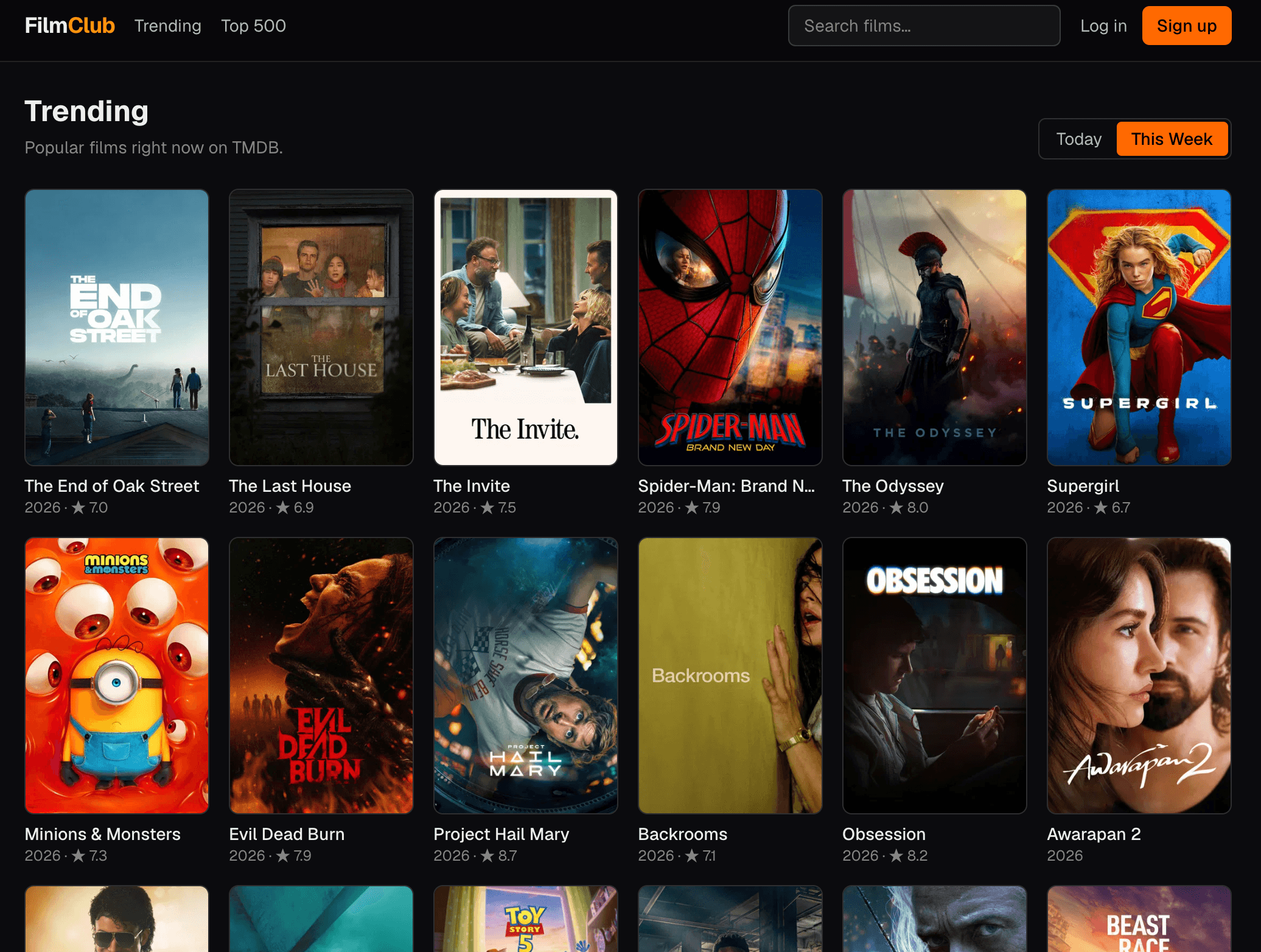Image resolution: width=1261 pixels, height=952 pixels.
Task: Go to Trending in the navigation bar
Action: 167,26
